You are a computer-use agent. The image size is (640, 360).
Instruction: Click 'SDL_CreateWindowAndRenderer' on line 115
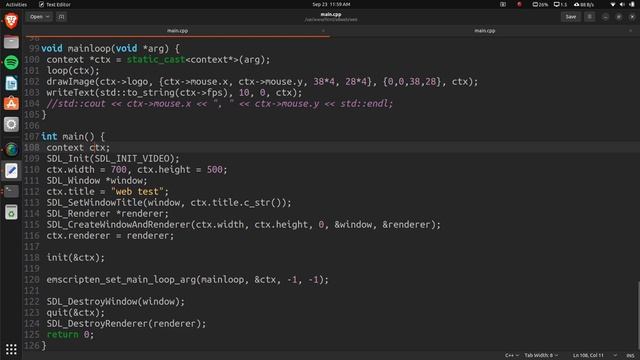click(118, 224)
